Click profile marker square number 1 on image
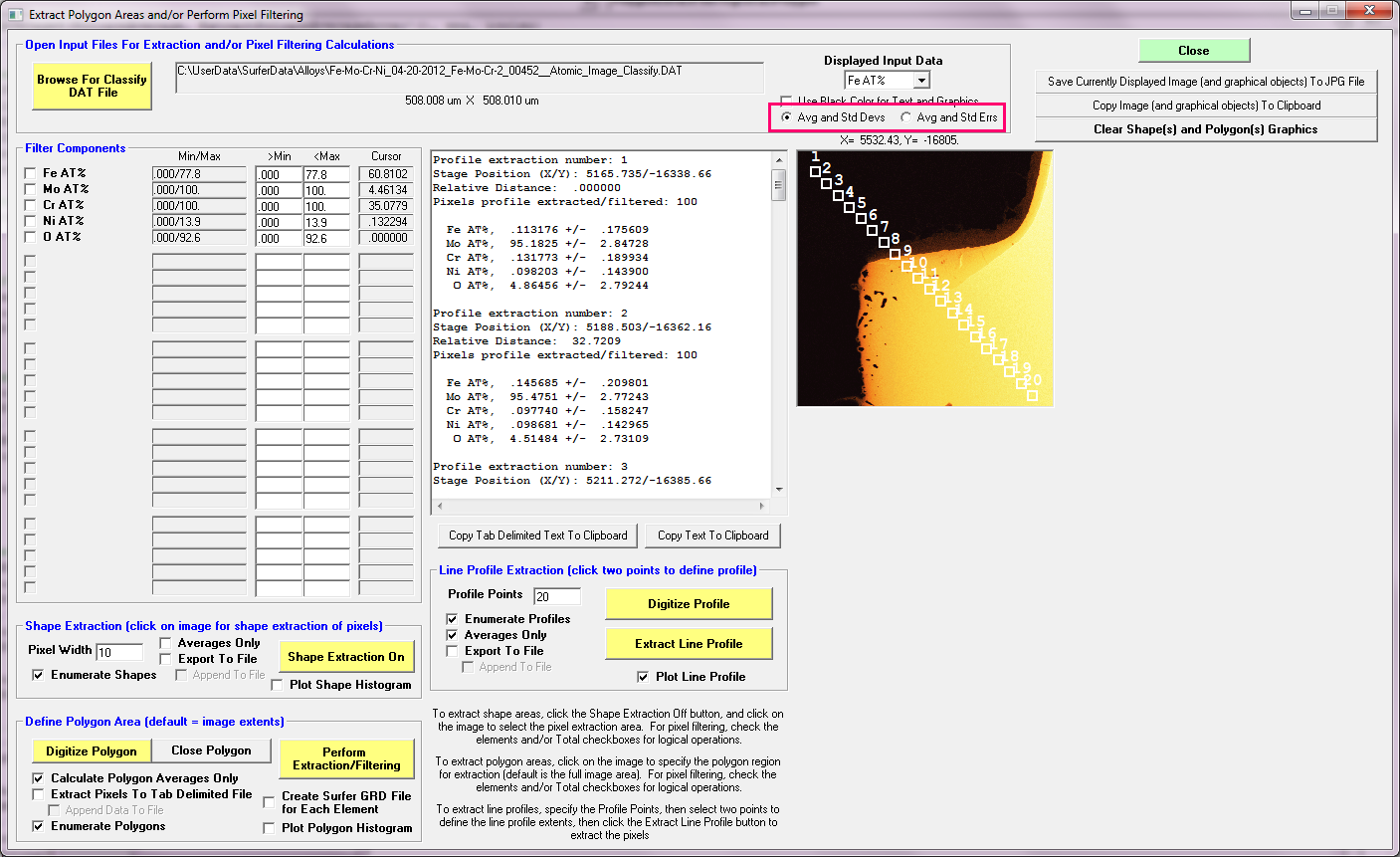 click(x=815, y=171)
